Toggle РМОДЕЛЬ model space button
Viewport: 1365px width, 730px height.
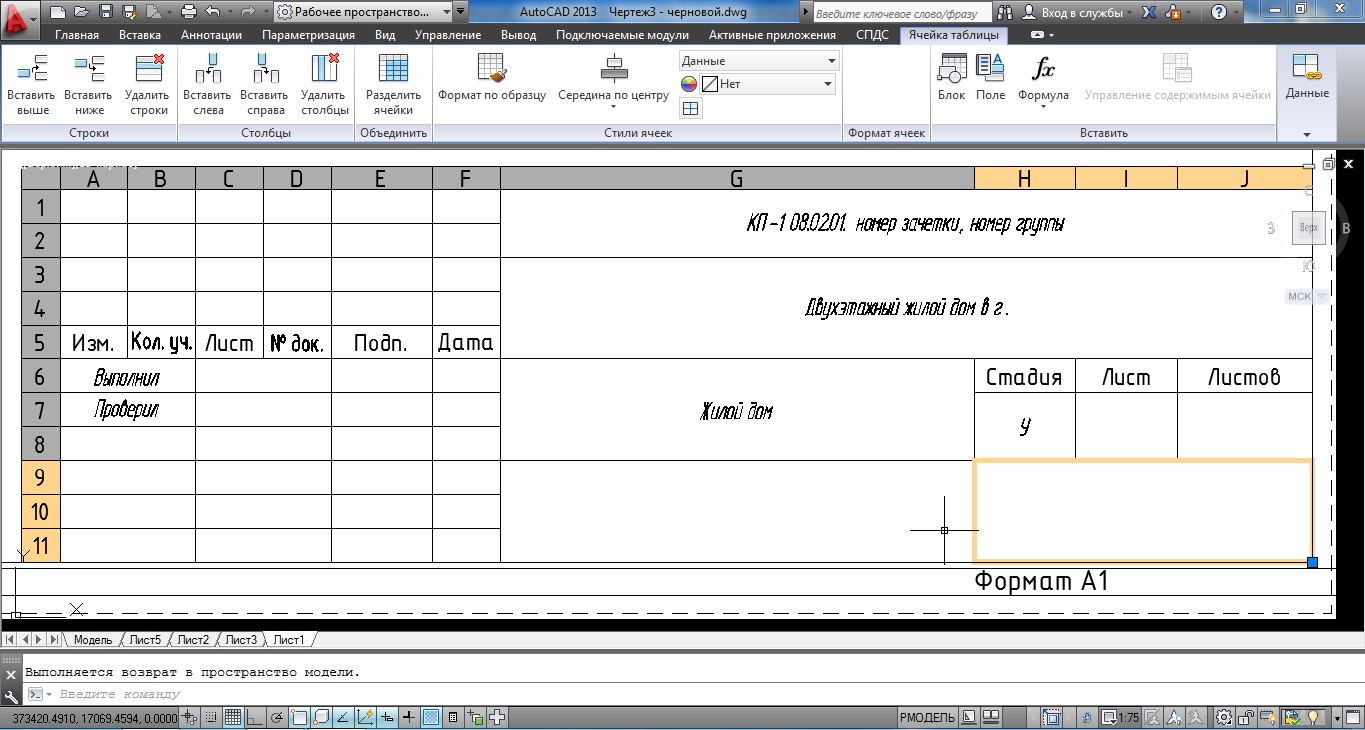click(927, 717)
